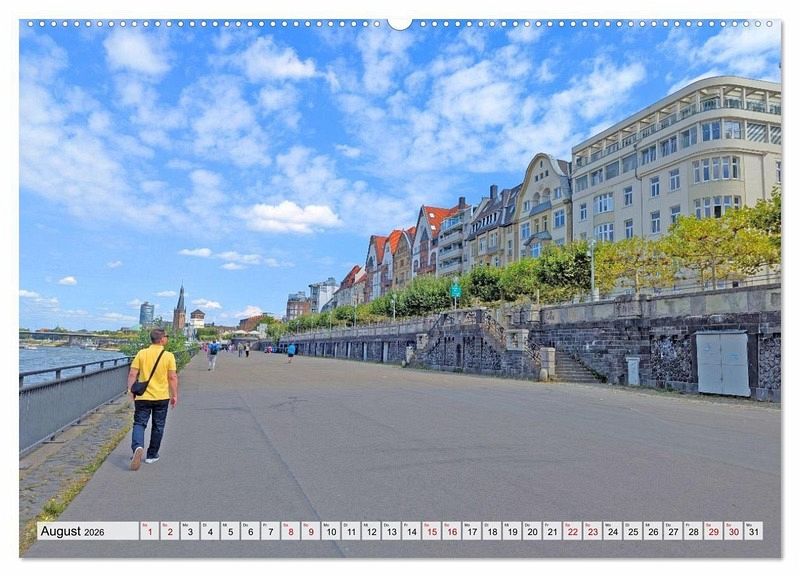Click the red-roofed gabled house

430,237
